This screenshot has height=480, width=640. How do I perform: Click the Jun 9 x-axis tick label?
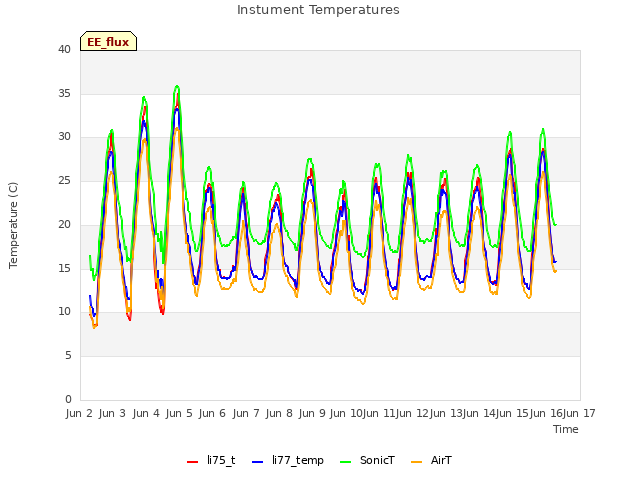[312, 413]
